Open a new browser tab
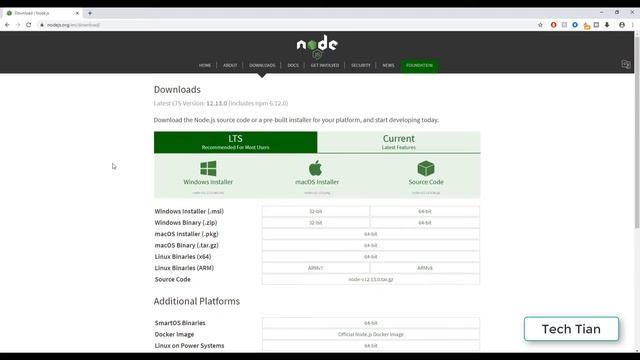The height and width of the screenshot is (360, 640). coord(90,13)
